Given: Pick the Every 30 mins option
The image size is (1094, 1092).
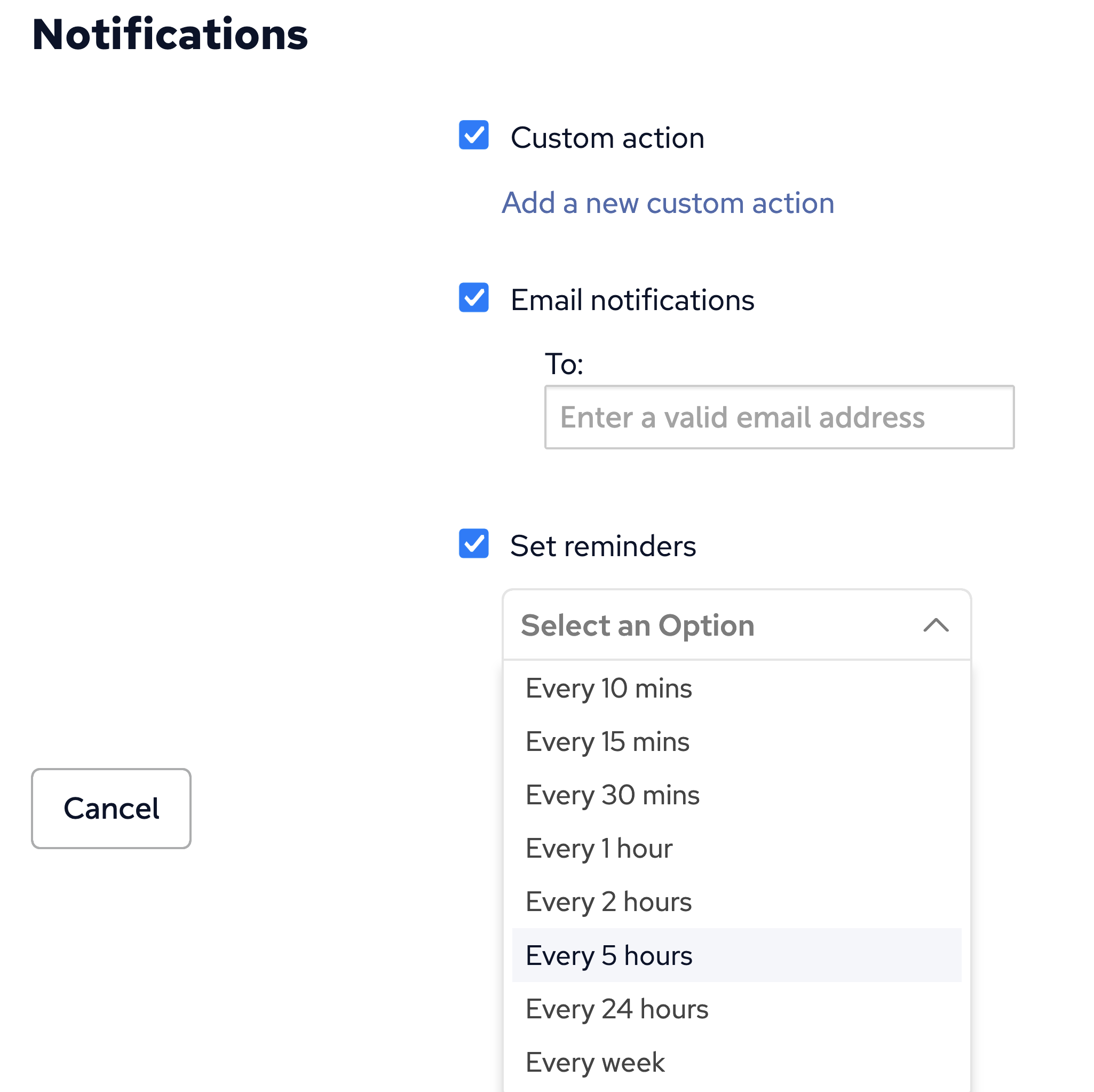Looking at the screenshot, I should click(x=612, y=794).
